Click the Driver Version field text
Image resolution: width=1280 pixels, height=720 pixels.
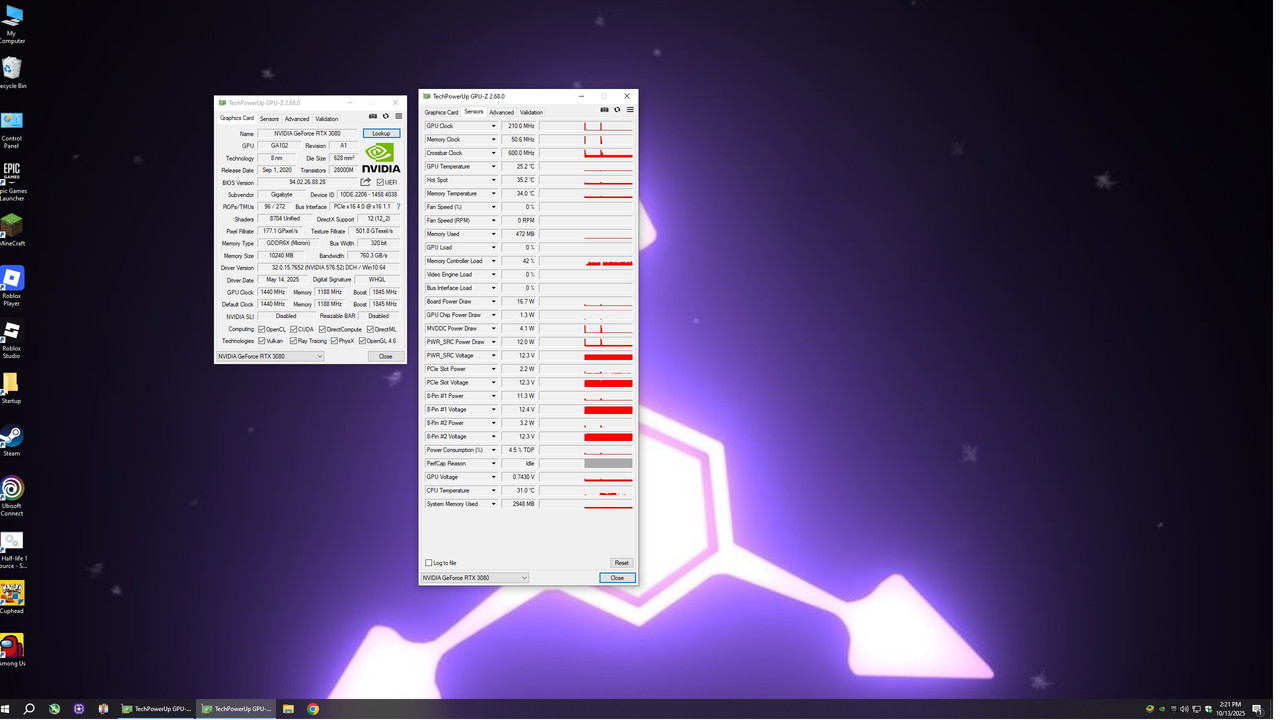[x=328, y=268]
